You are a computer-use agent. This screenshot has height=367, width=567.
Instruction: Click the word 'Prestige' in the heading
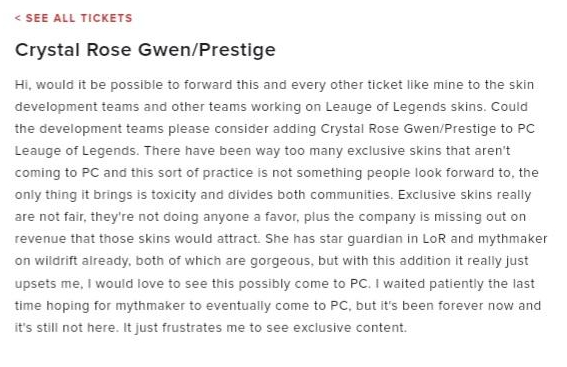coord(237,50)
